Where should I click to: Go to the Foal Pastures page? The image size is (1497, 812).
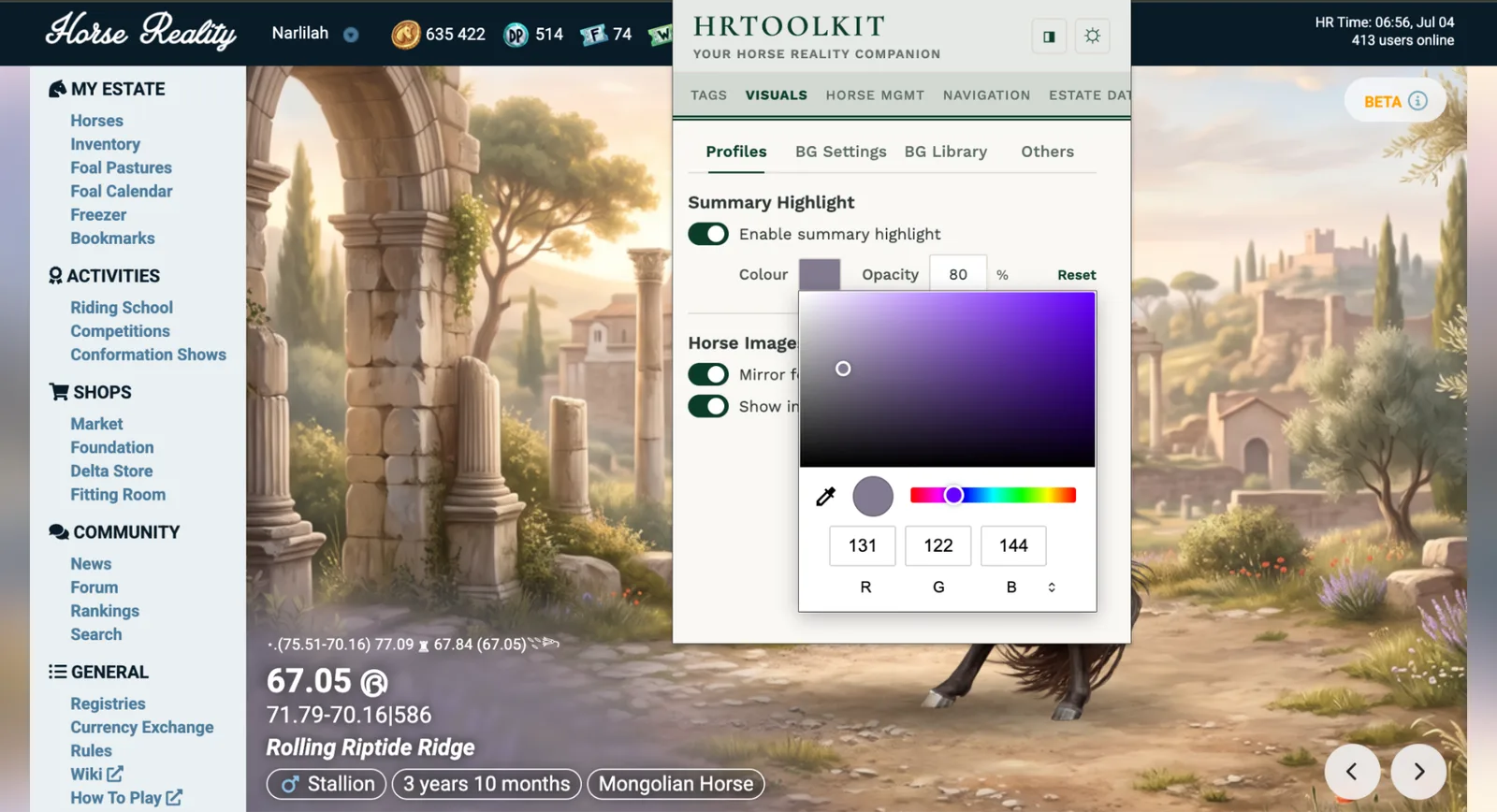(121, 167)
